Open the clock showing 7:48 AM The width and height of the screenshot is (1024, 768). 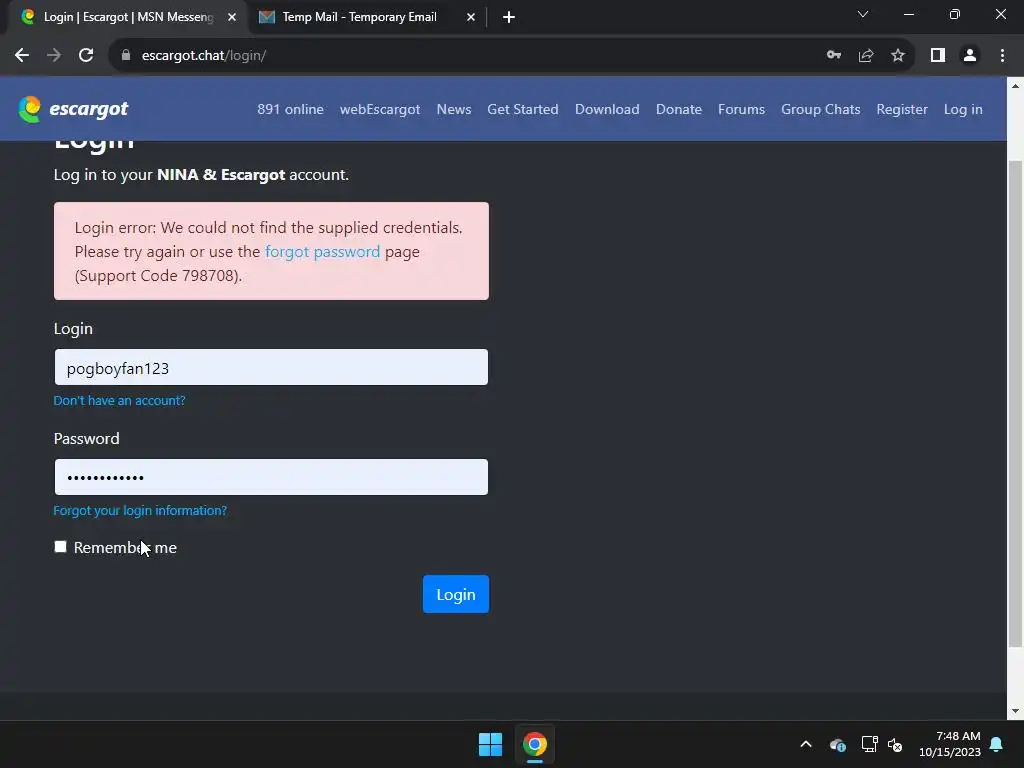[x=950, y=744]
